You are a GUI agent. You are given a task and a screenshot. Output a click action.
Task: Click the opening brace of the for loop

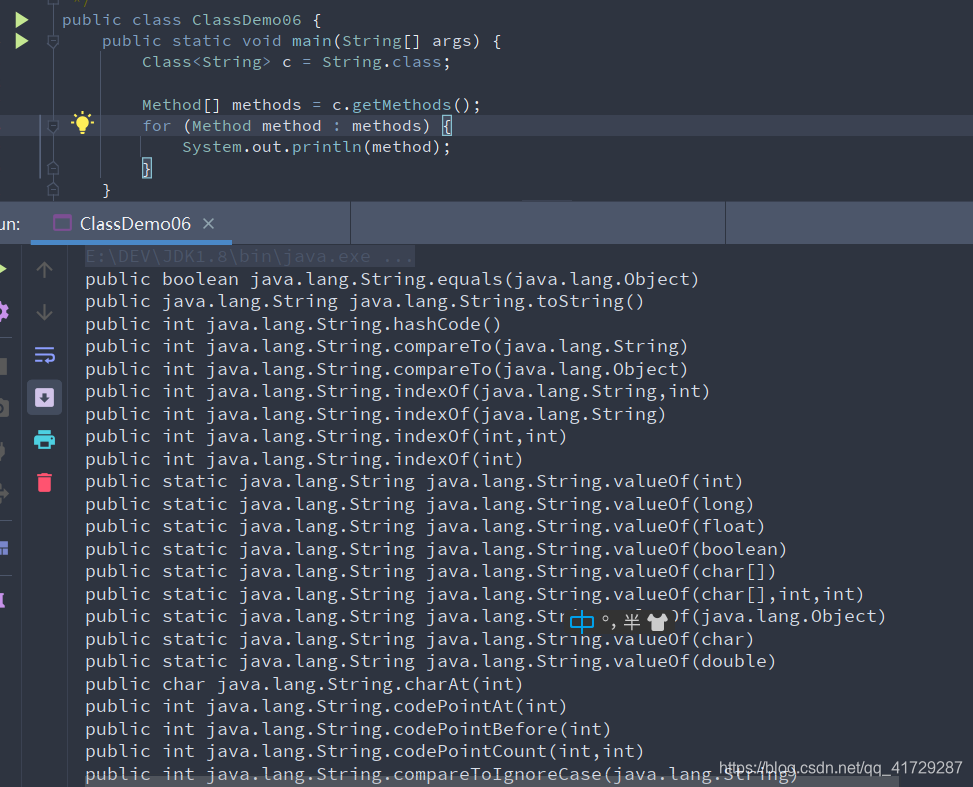(447, 126)
